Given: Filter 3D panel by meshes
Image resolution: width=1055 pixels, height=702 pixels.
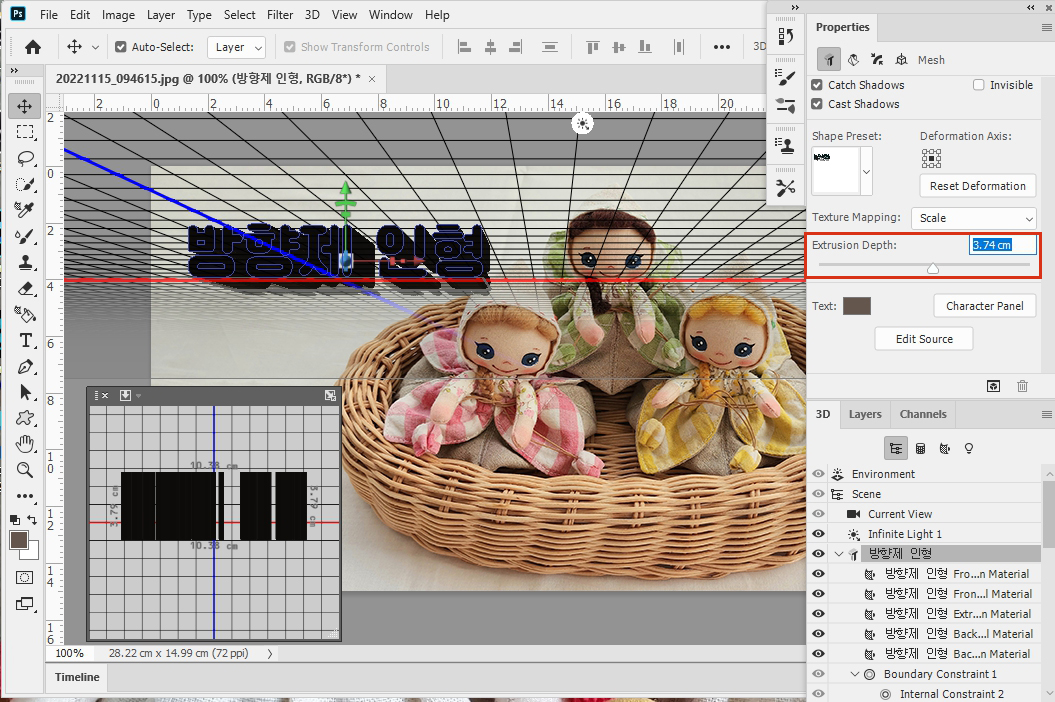Looking at the screenshot, I should (x=920, y=448).
